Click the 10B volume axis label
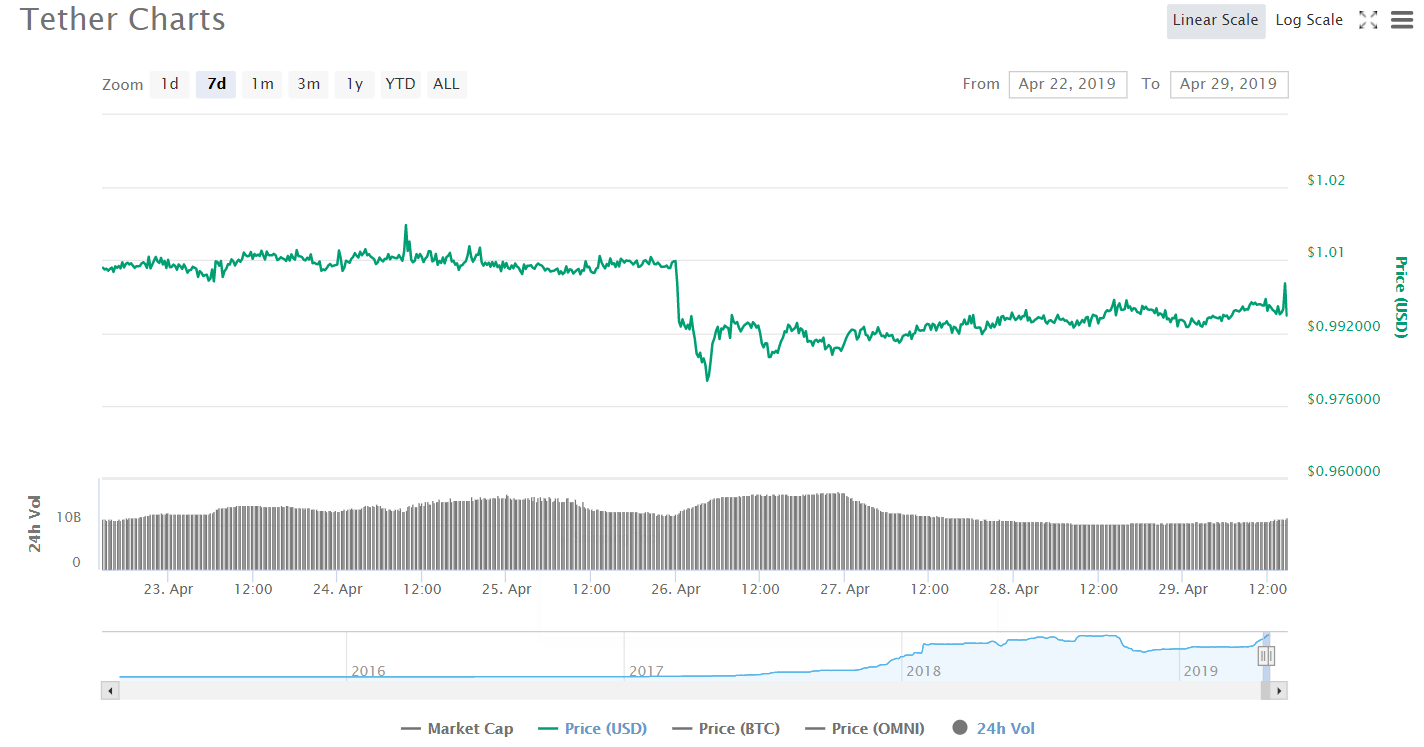 coord(69,518)
